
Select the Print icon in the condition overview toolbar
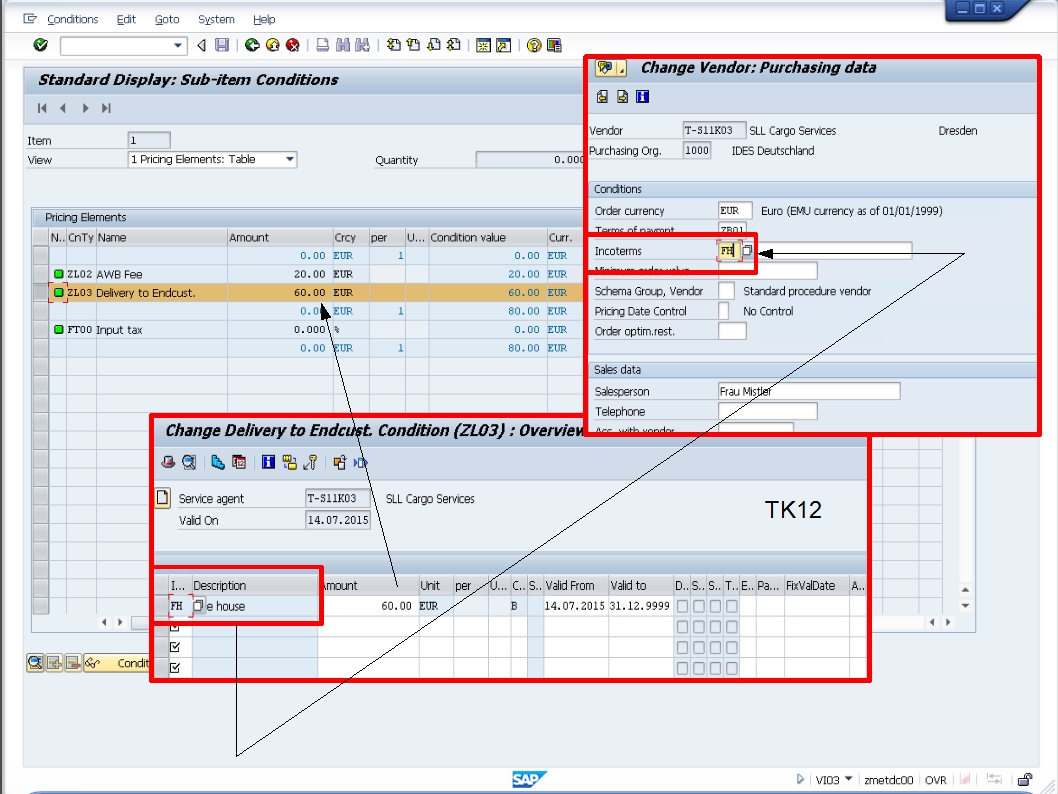point(168,462)
